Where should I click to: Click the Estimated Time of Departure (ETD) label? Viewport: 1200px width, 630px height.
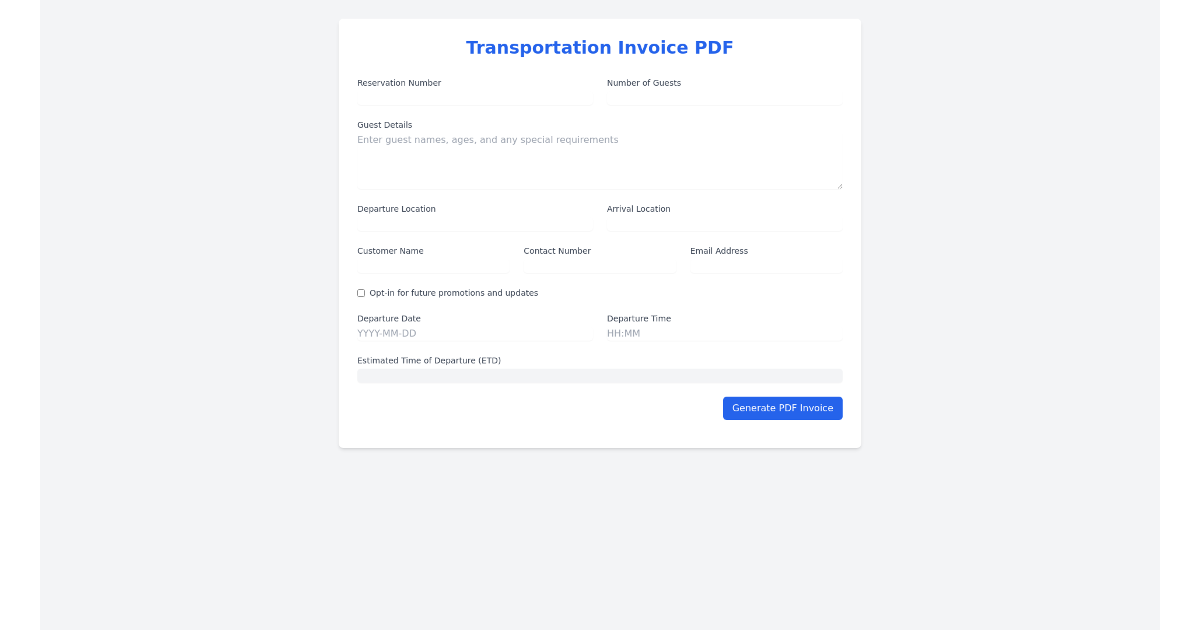(429, 360)
